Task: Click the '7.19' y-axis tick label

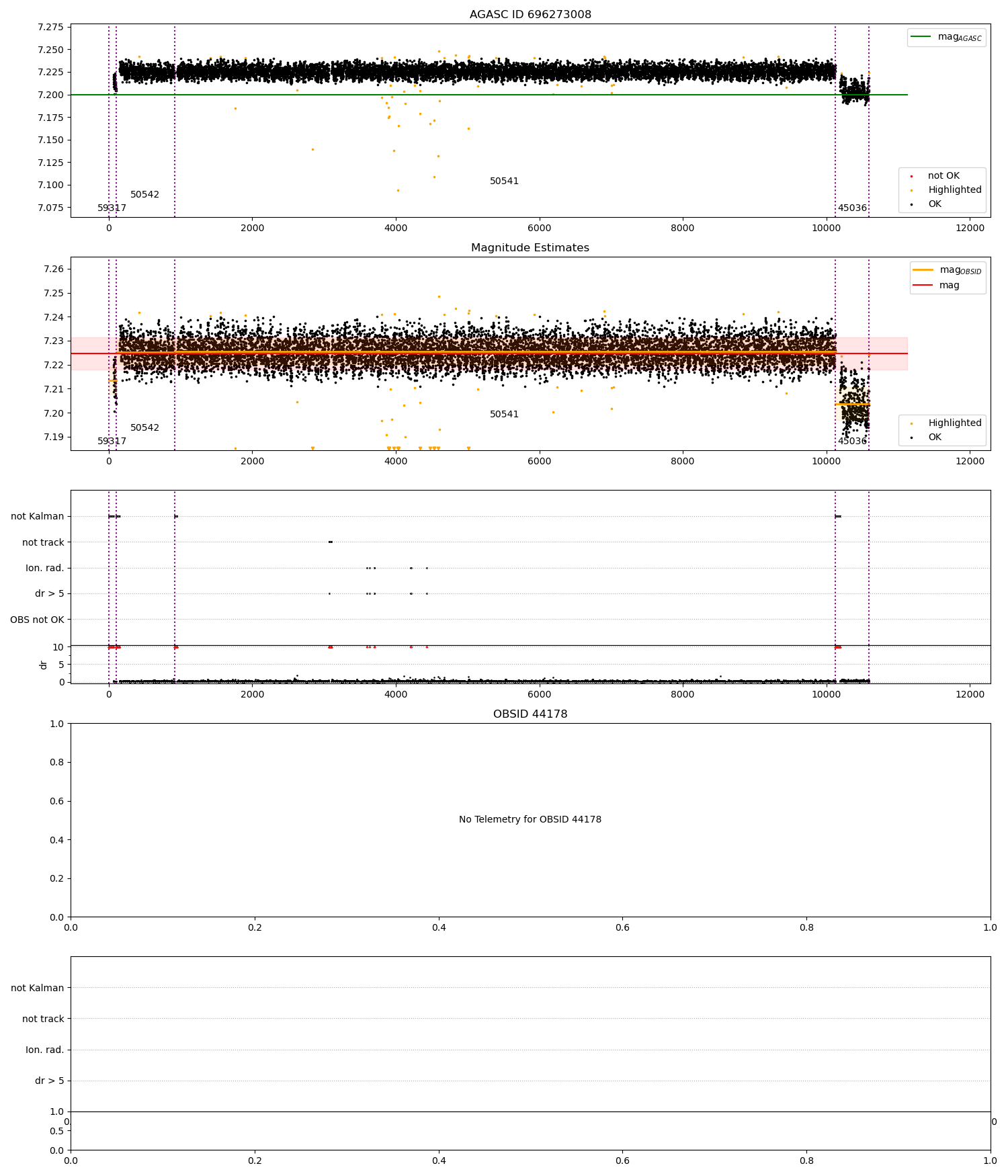Action: pyautogui.click(x=53, y=437)
